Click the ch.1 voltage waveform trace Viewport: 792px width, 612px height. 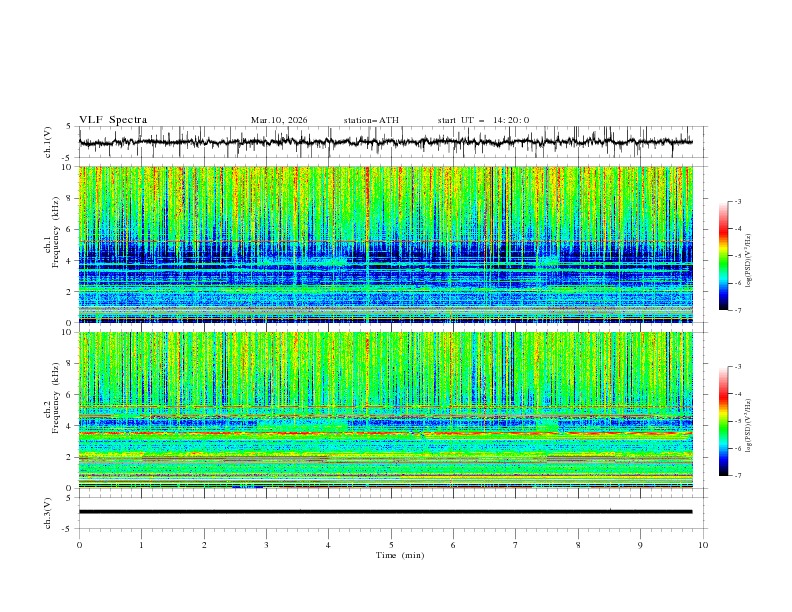[385, 142]
